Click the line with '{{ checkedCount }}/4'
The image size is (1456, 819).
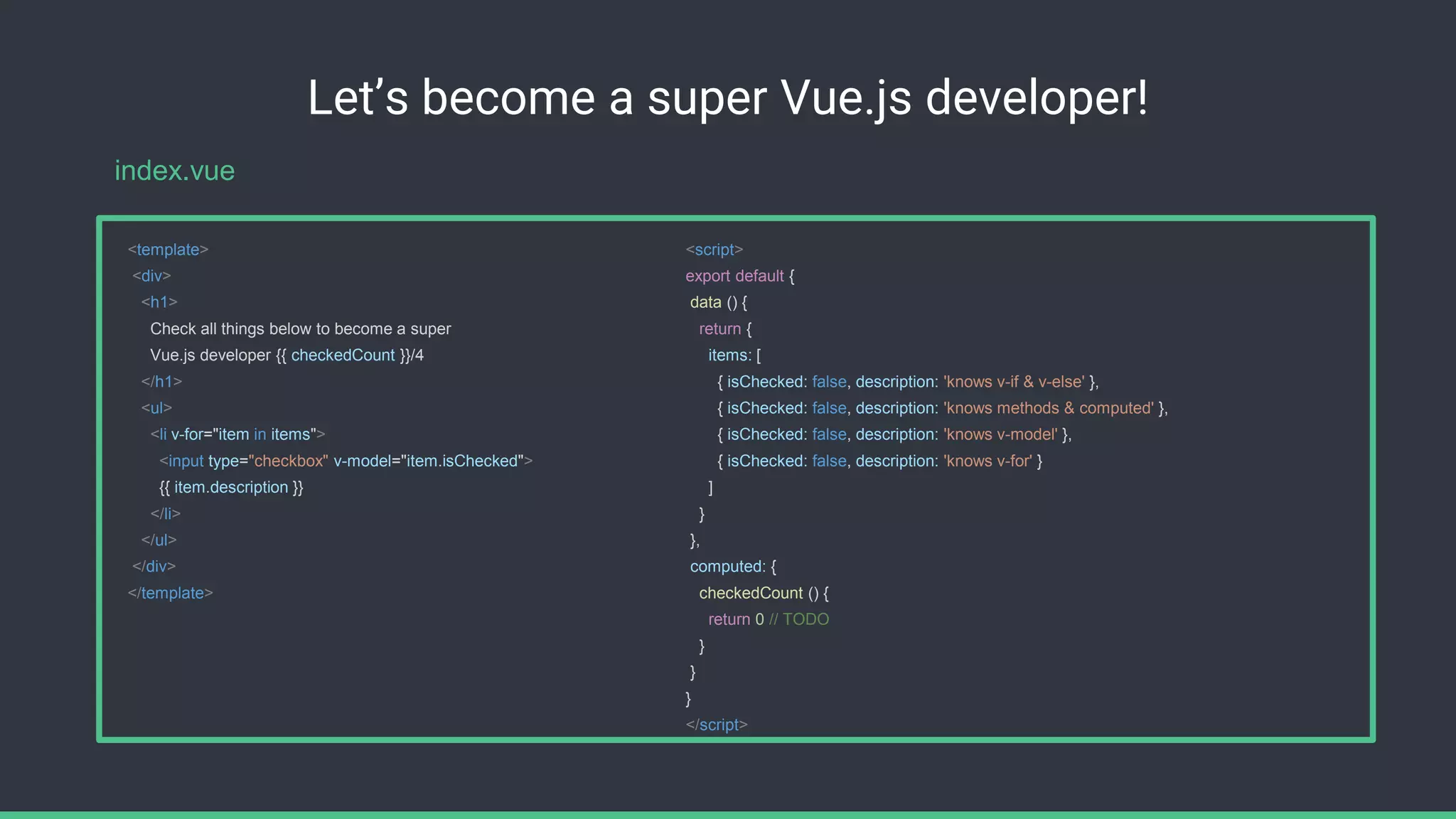pyautogui.click(x=287, y=355)
